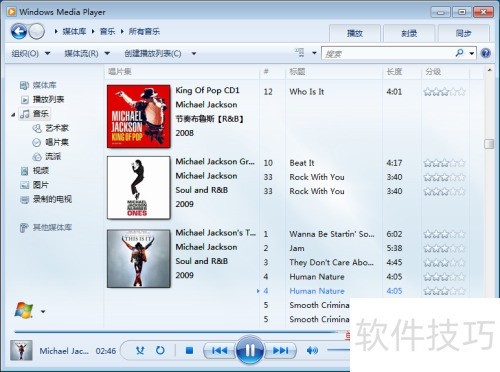Rate Jam with stars
Viewport: 500px width, 372px height.
[444, 248]
